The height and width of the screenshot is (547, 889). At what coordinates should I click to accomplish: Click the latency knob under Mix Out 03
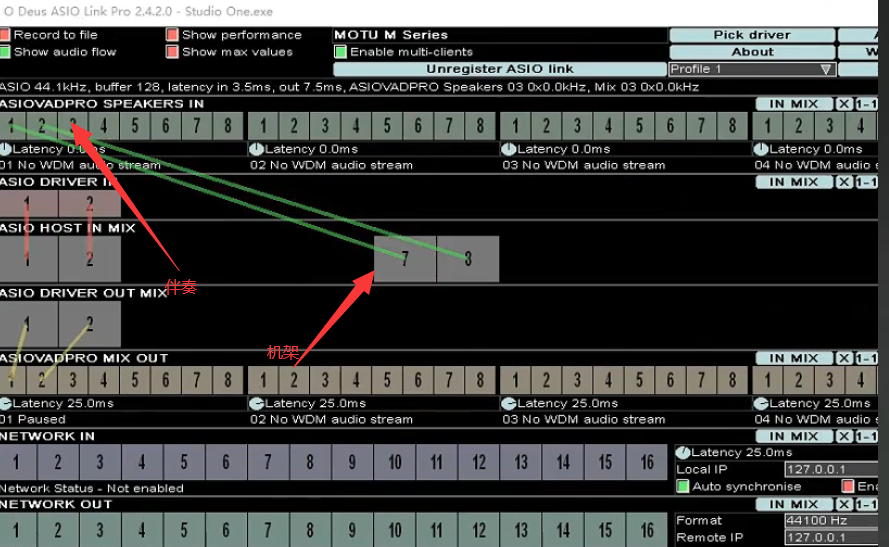coord(509,403)
